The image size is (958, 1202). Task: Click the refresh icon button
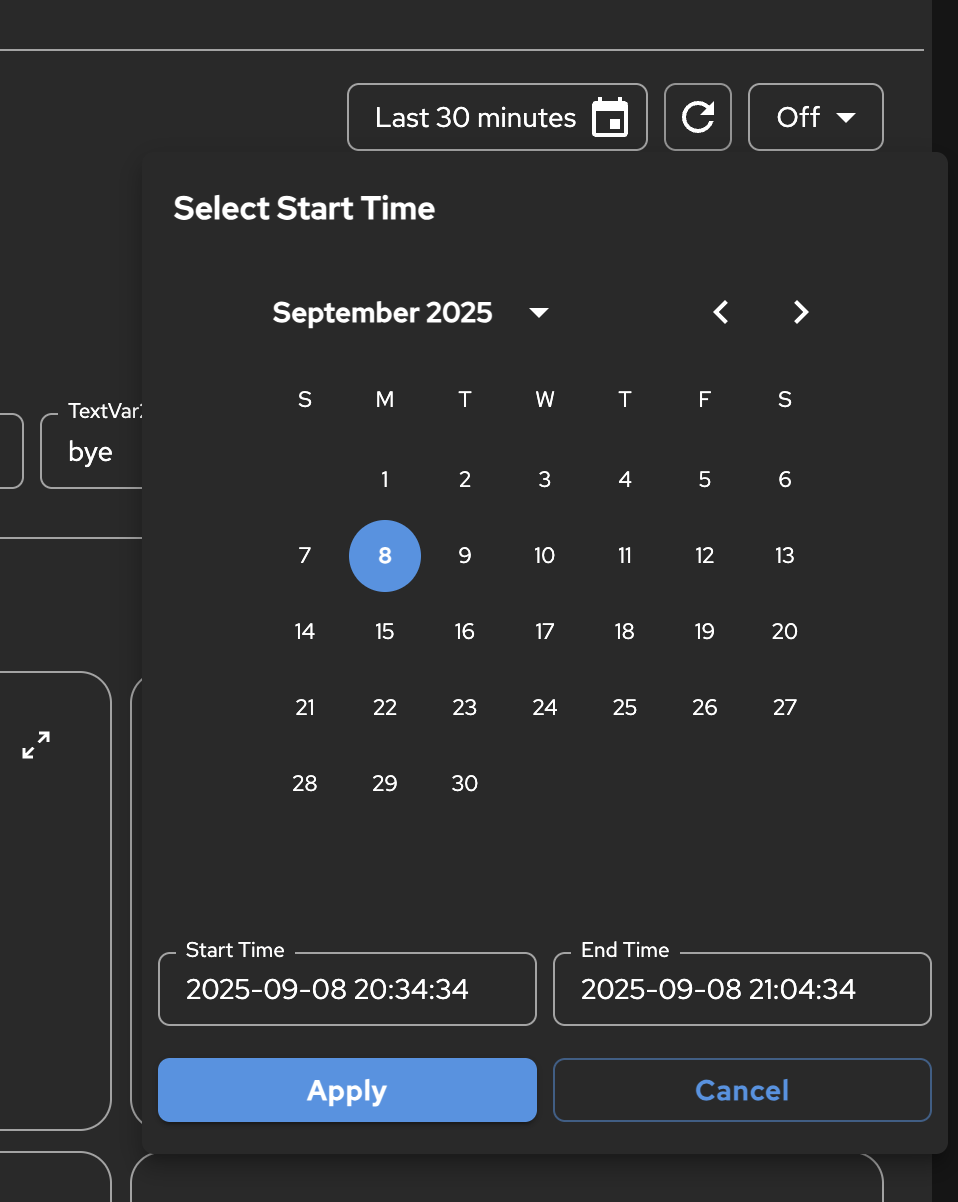698,117
